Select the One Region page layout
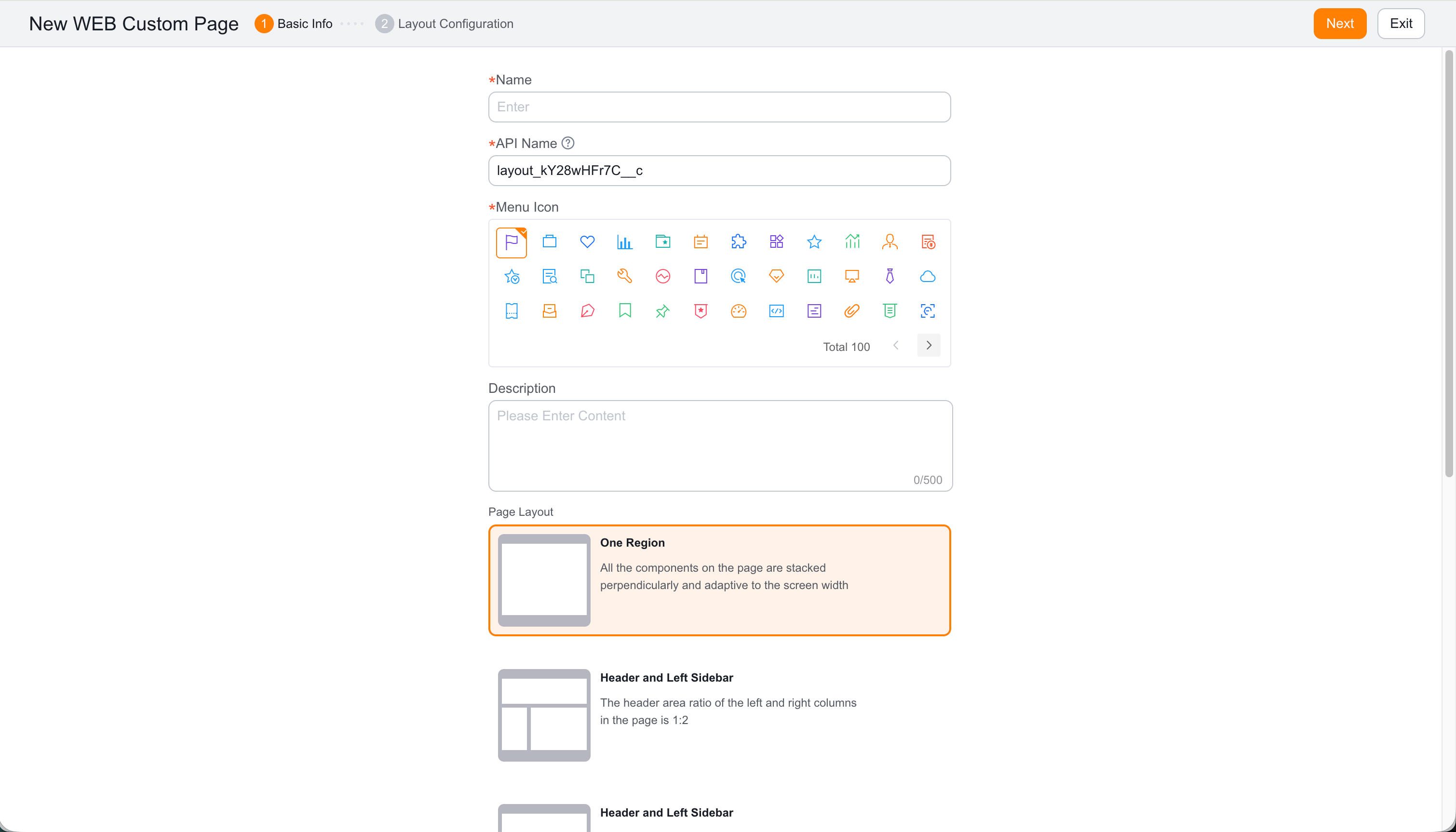This screenshot has width=1456, height=832. [x=719, y=580]
